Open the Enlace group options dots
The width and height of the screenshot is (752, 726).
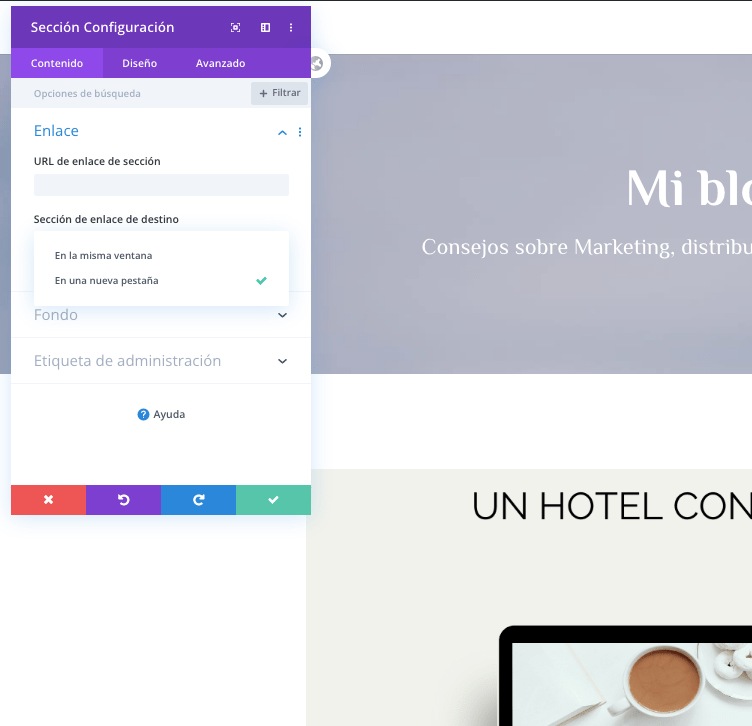click(300, 132)
